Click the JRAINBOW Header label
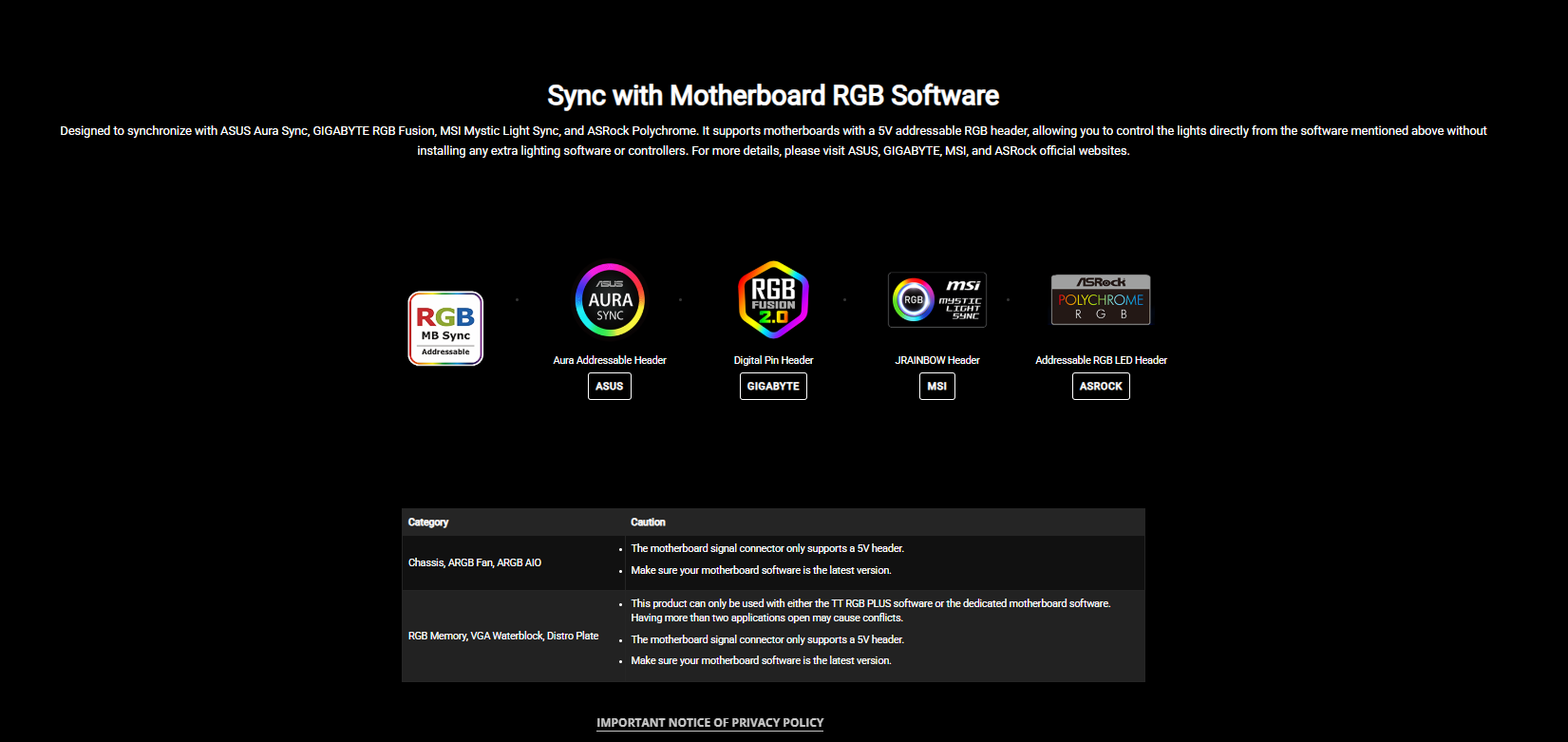Image resolution: width=1568 pixels, height=742 pixels. 937,360
